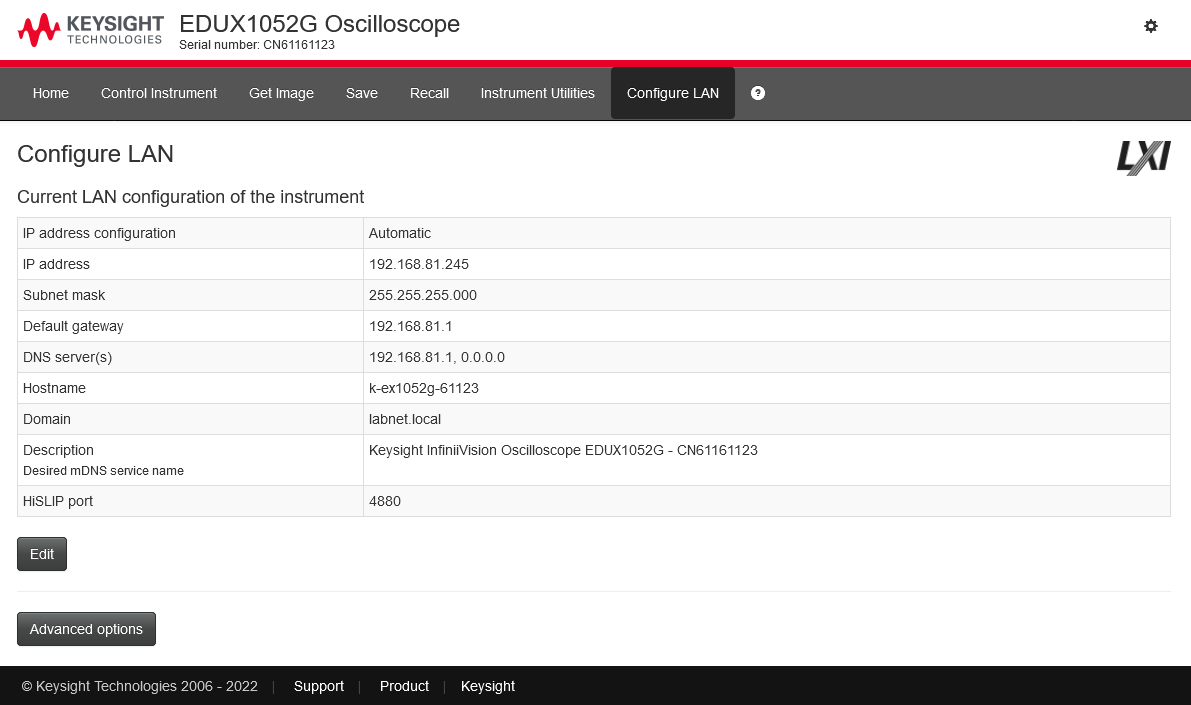Click default gateway value 192.168.81.1

point(410,327)
